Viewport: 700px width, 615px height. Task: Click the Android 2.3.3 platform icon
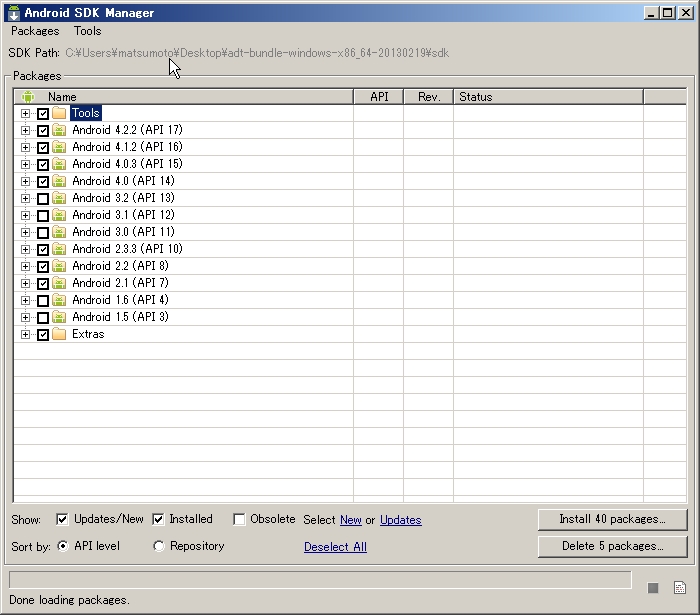point(59,249)
